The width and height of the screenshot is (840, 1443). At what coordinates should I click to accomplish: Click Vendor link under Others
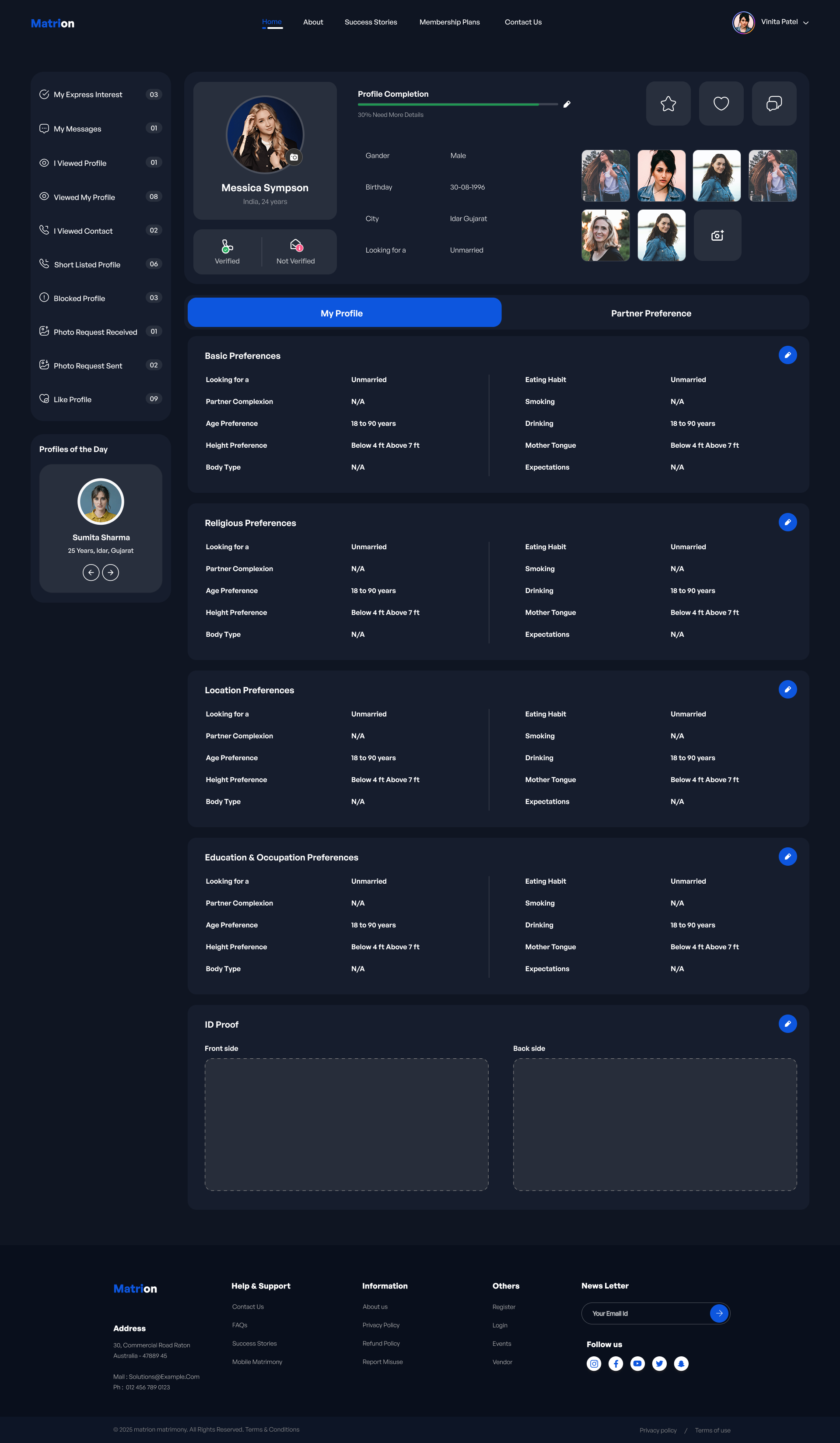[502, 1362]
